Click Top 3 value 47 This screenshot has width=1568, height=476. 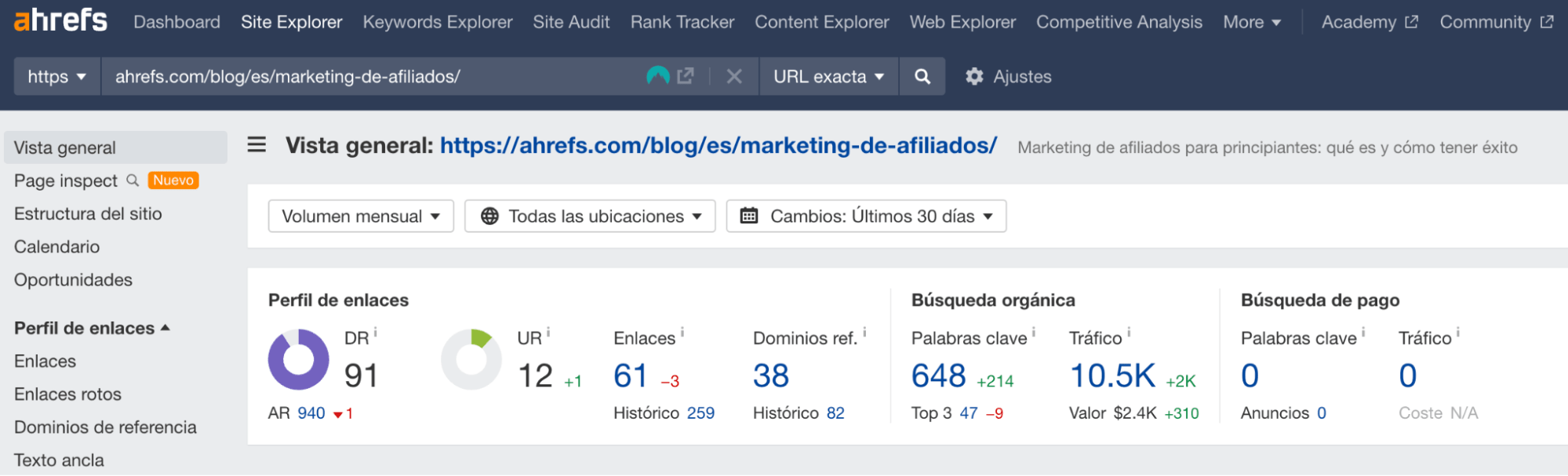(969, 412)
